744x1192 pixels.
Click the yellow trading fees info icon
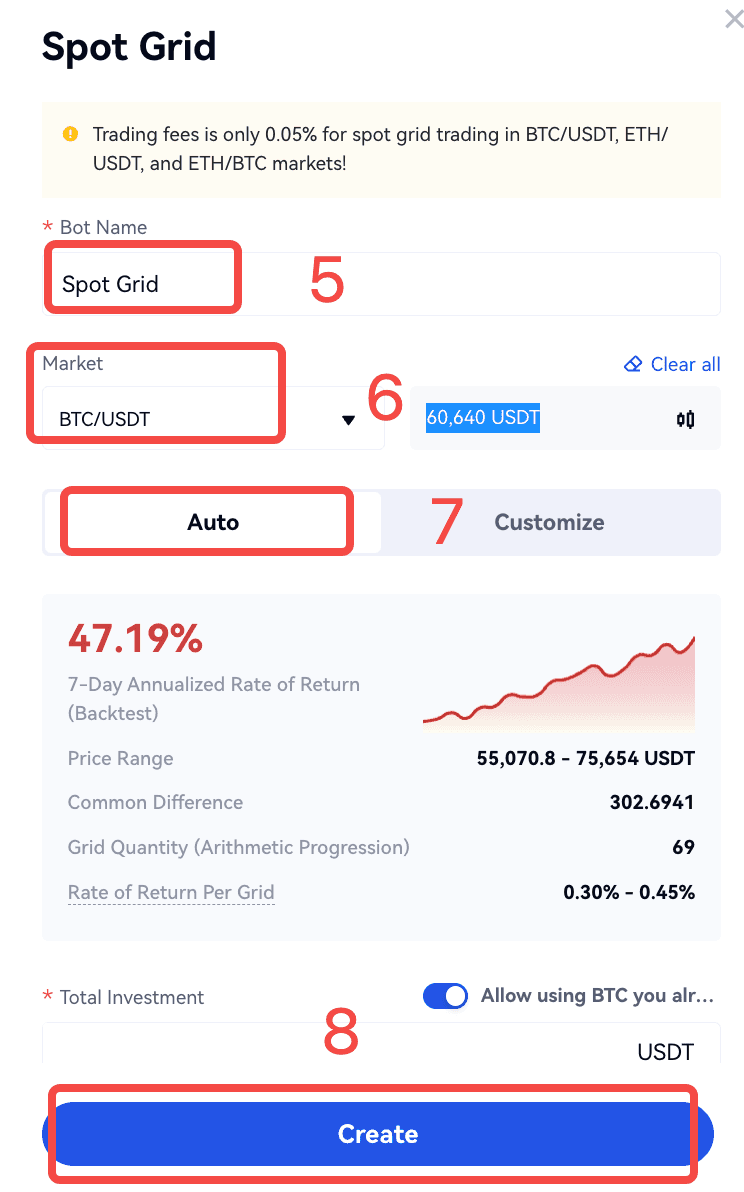[70, 134]
